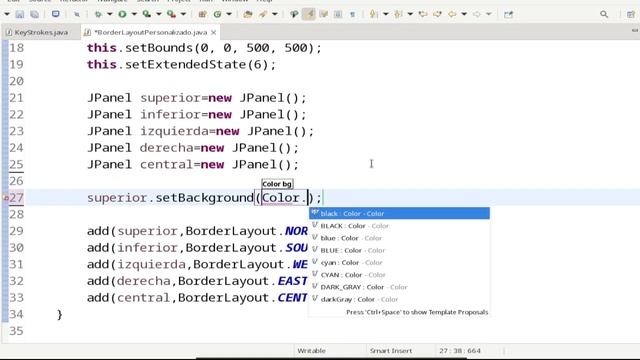
Task: Expand the Debug dropdown arrow
Action: (x=109, y=14)
